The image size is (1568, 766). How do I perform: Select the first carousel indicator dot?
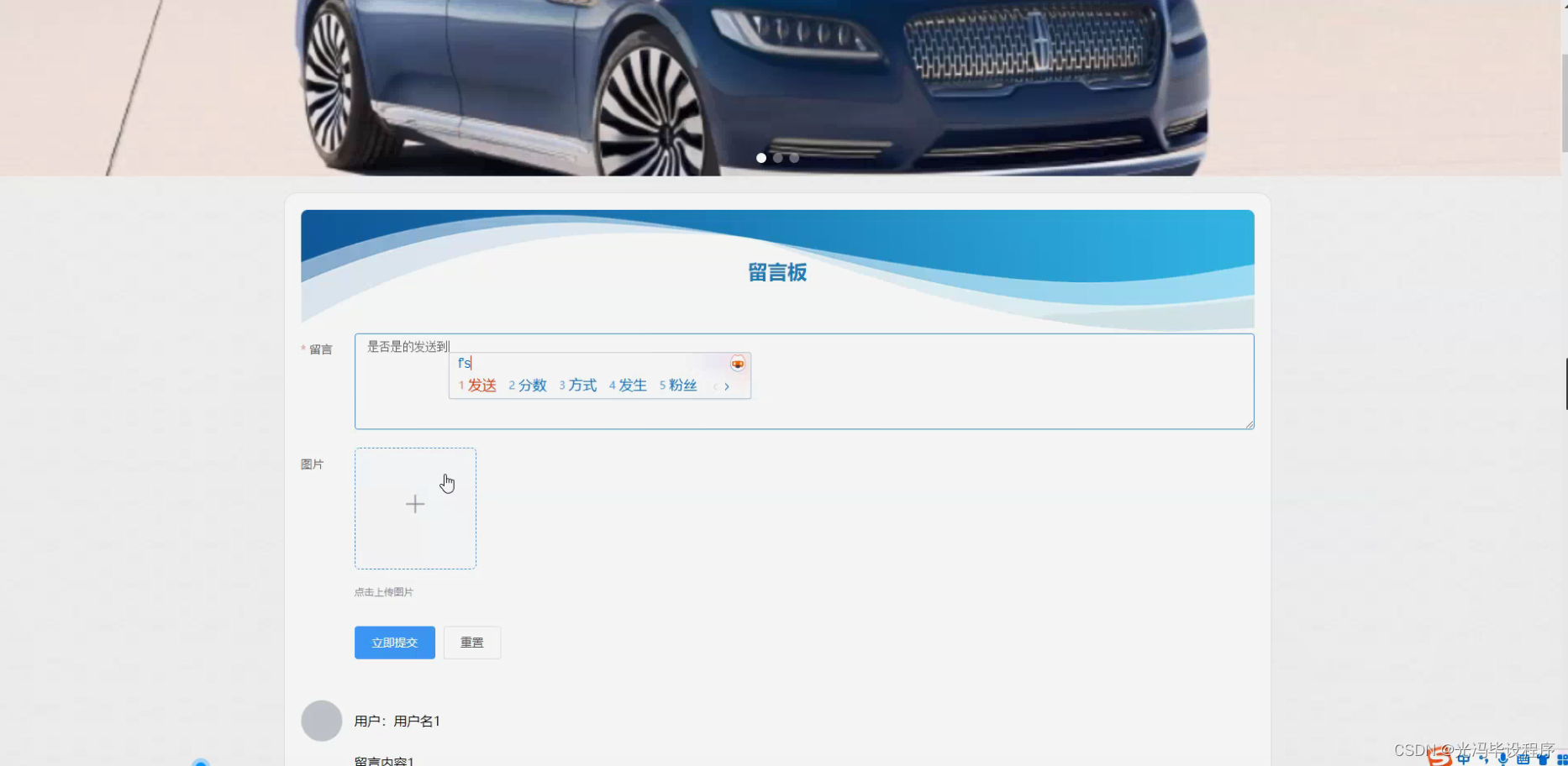coord(760,158)
